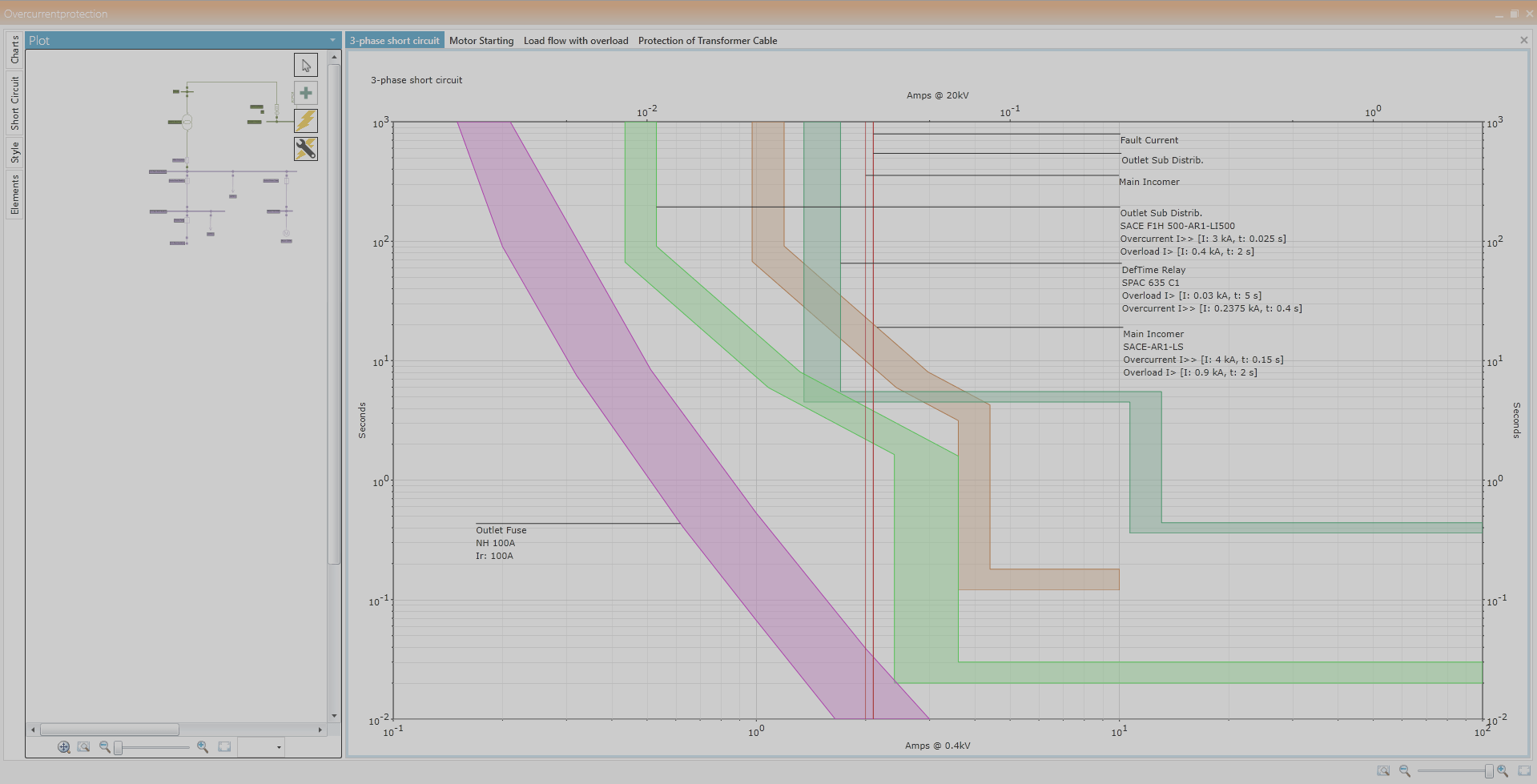The height and width of the screenshot is (784, 1537).
Task: Close the chart tab area with X
Action: (1524, 40)
